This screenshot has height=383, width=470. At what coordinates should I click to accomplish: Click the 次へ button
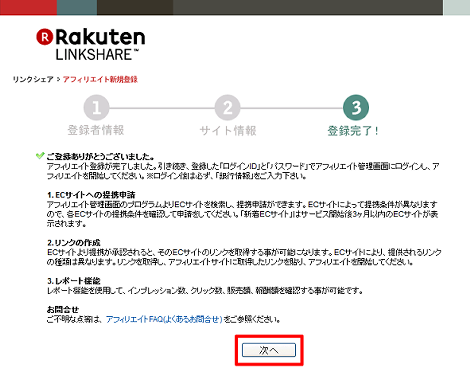pos(269,350)
